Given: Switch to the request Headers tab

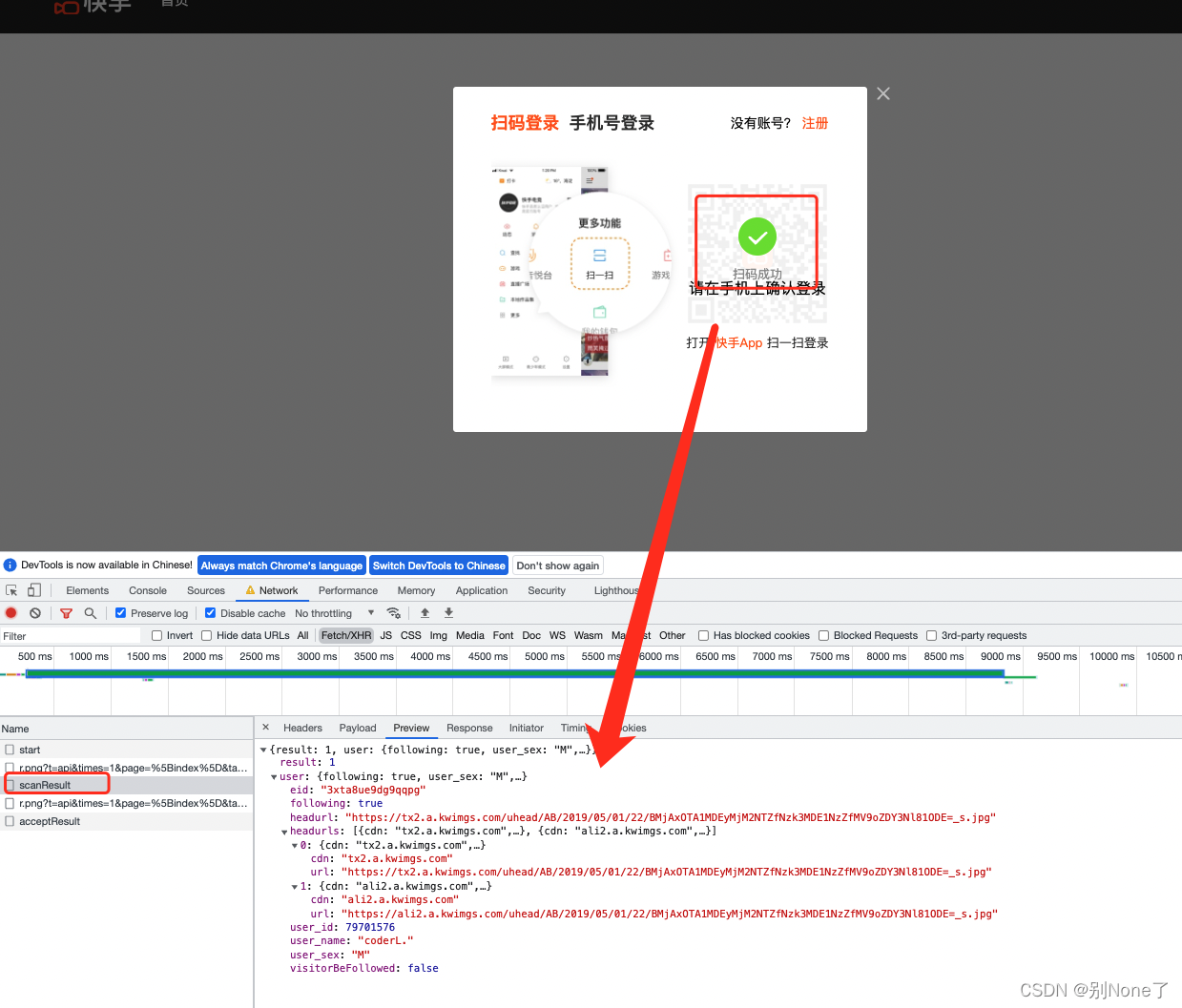Looking at the screenshot, I should coord(302,728).
